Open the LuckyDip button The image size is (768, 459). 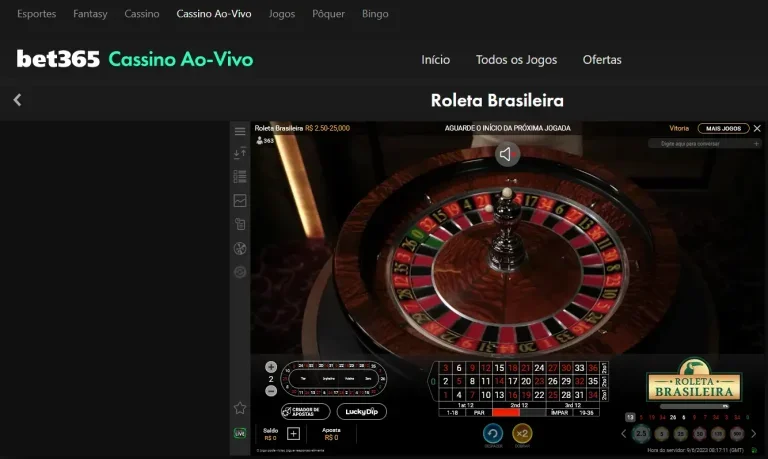[x=361, y=411]
